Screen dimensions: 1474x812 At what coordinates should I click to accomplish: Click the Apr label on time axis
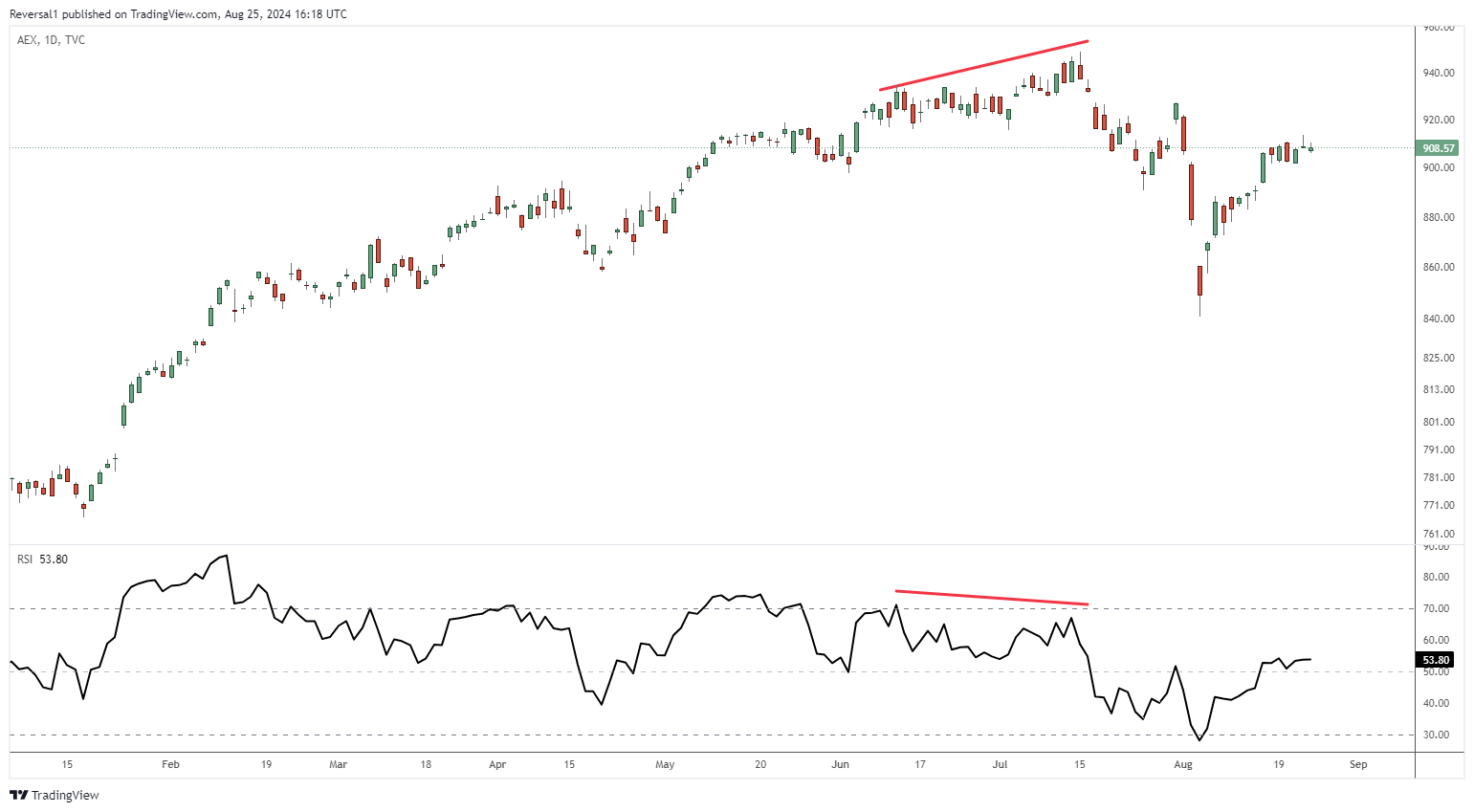pos(497,764)
